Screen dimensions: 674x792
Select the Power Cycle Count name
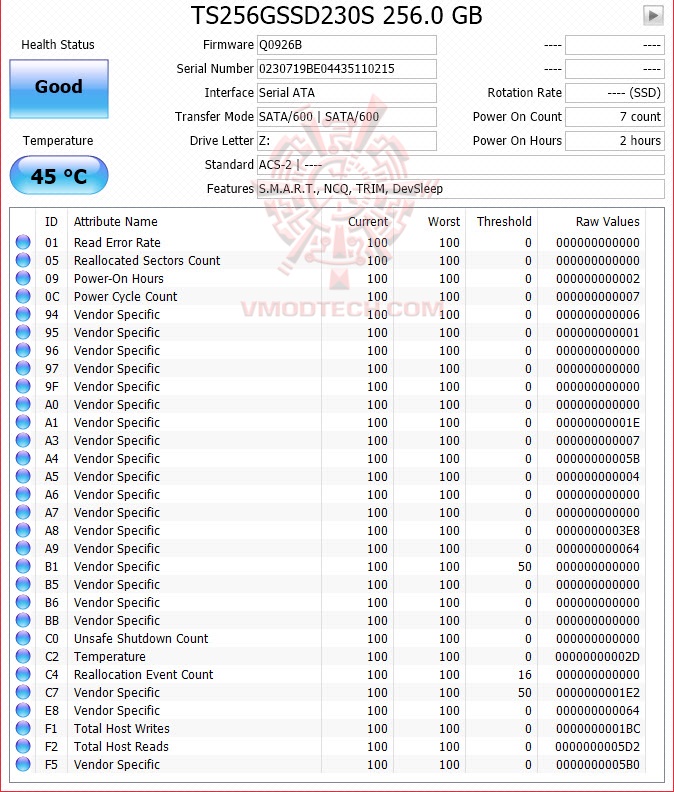click(125, 296)
